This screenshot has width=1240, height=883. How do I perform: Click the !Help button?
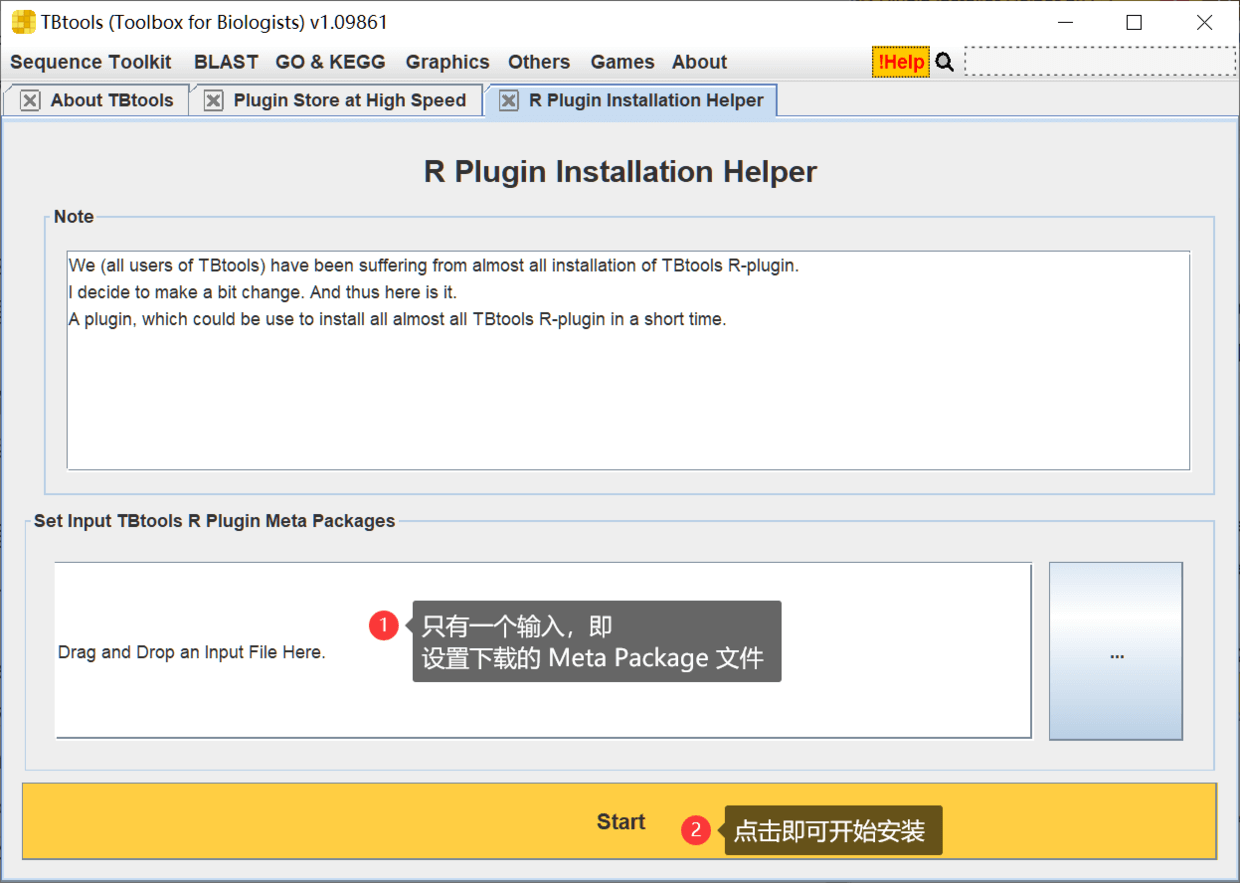coord(901,62)
